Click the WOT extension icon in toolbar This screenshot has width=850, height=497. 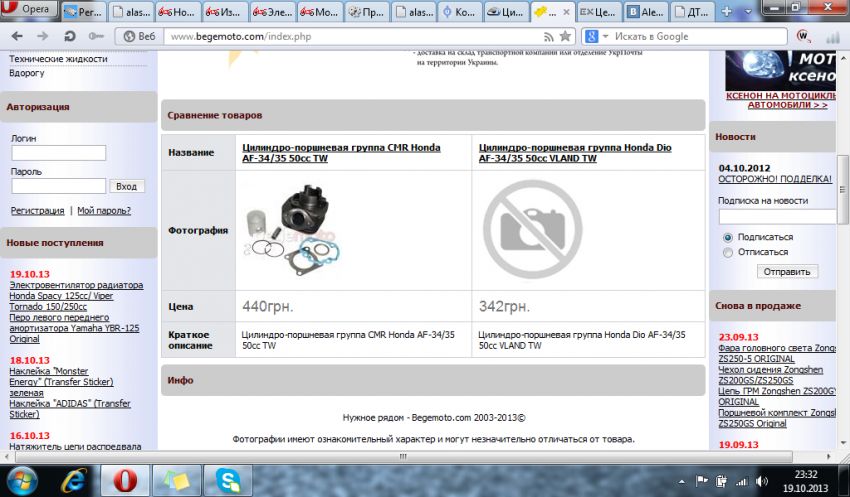pyautogui.click(x=803, y=36)
